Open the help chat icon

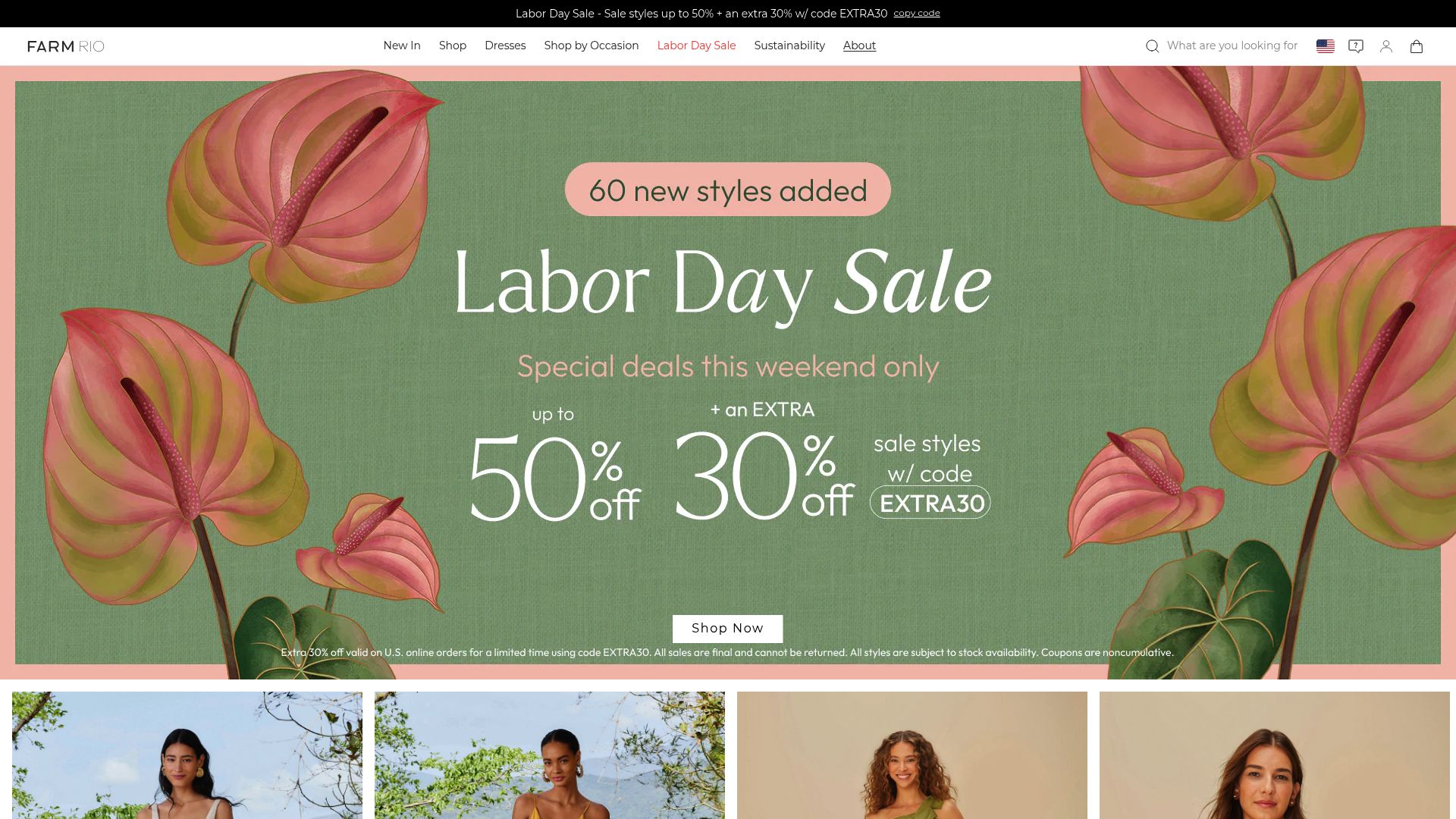coord(1356,46)
